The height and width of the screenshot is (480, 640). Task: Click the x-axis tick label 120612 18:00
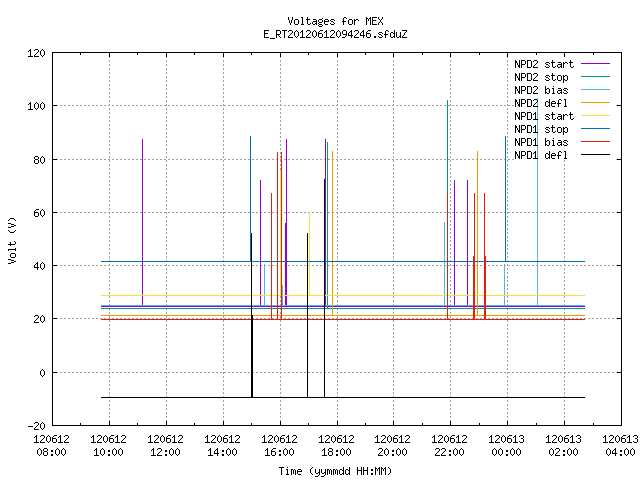coord(336,446)
